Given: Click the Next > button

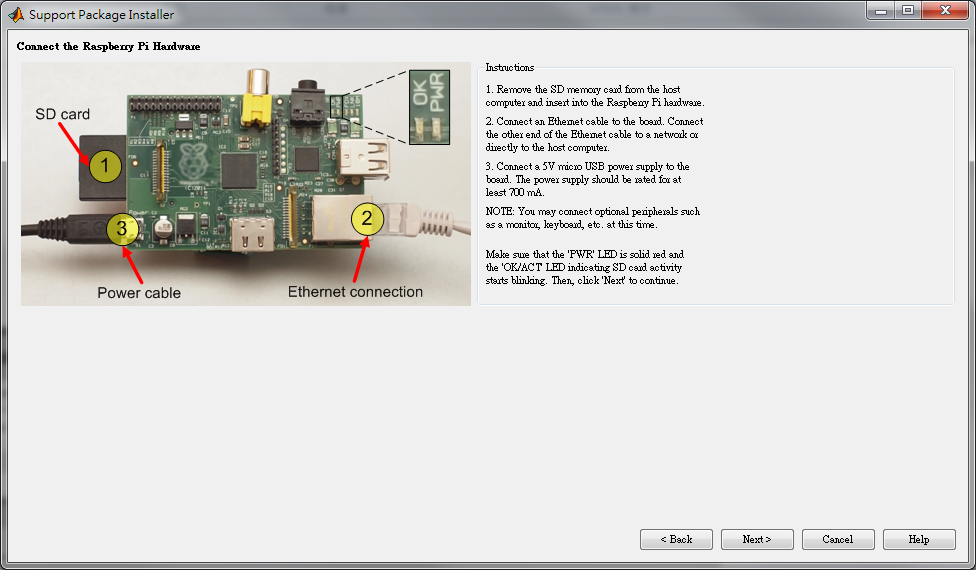Looking at the screenshot, I should pos(757,540).
